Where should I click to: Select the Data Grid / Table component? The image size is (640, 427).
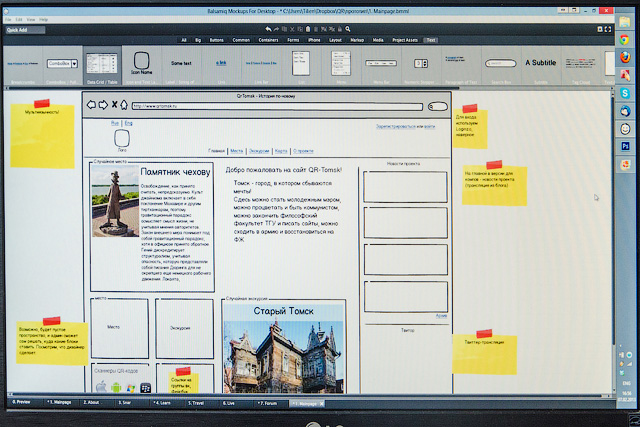(102, 65)
